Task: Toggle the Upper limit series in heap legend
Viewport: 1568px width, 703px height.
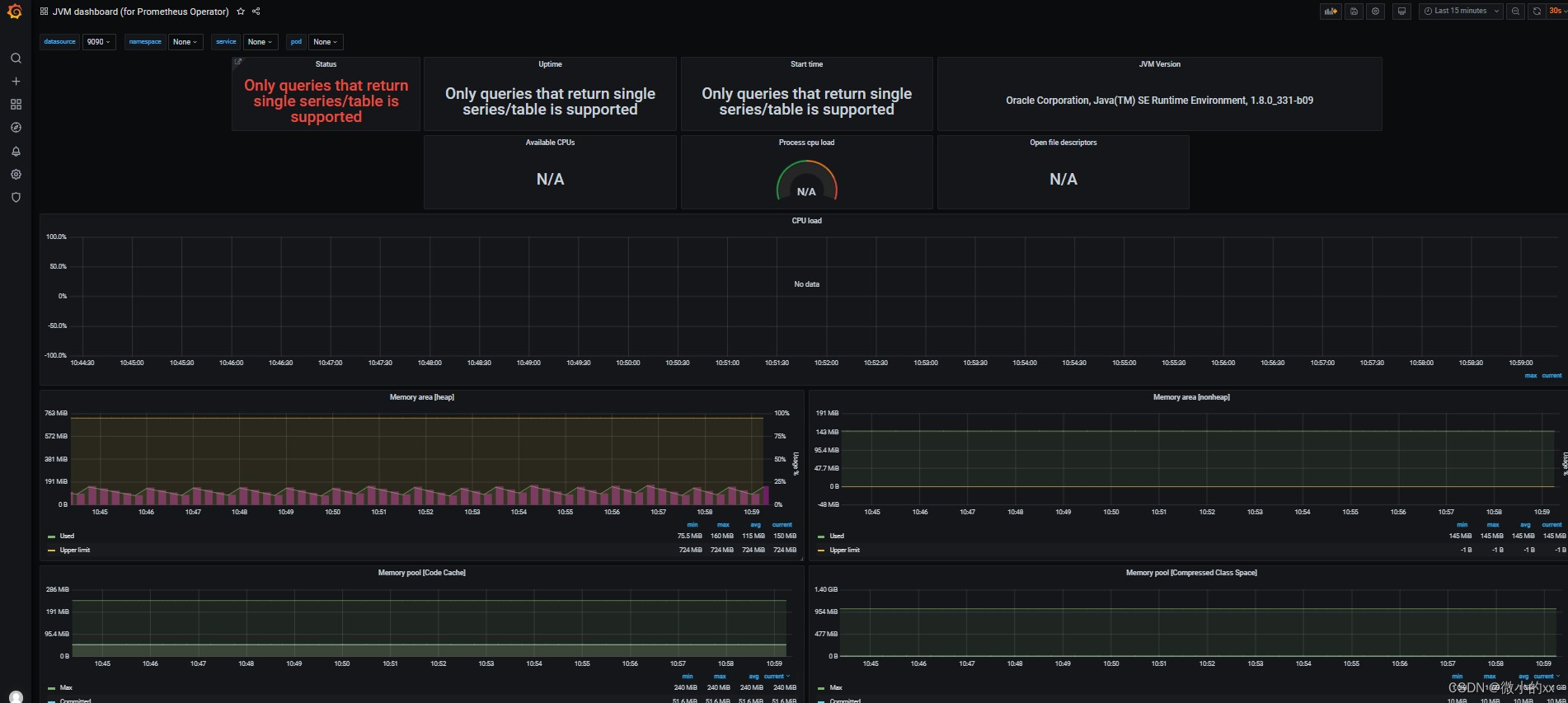Action: 75,550
